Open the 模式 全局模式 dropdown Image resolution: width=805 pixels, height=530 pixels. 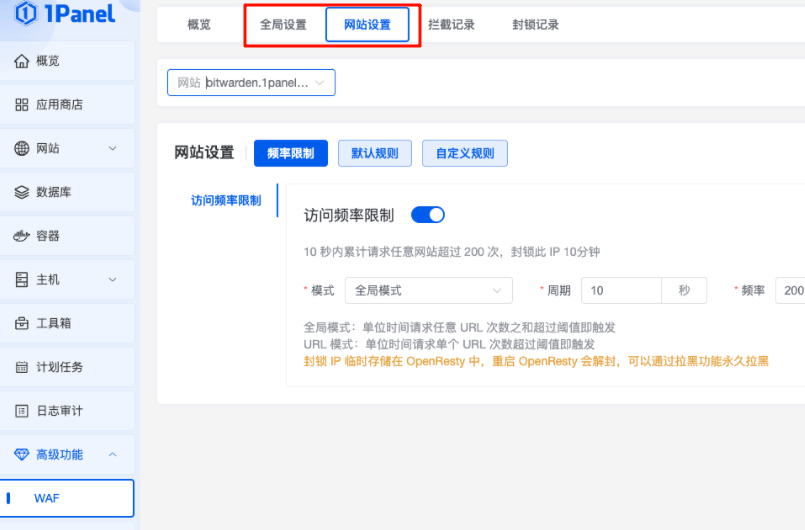coord(429,291)
